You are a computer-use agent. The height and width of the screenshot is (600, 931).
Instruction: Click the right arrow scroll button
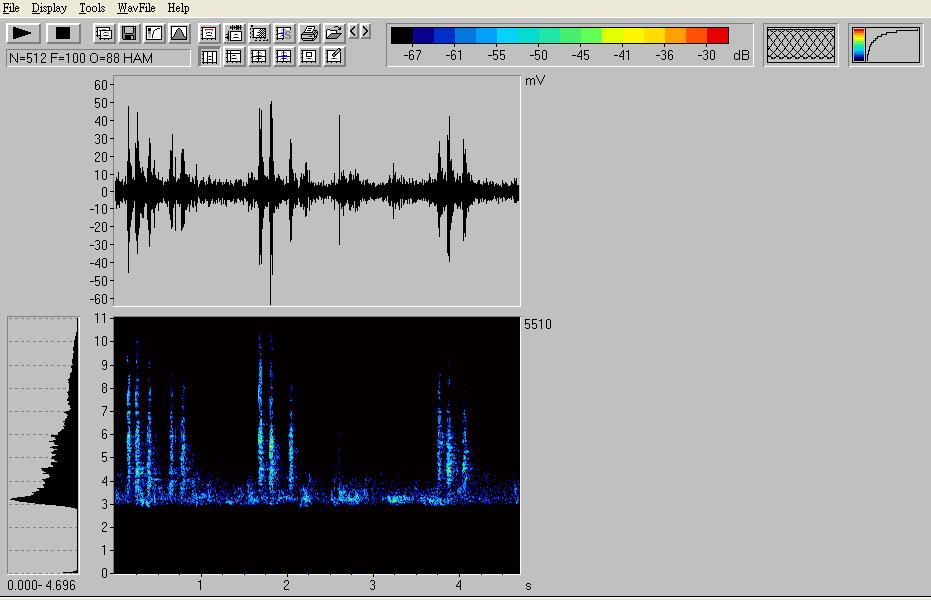coord(365,32)
